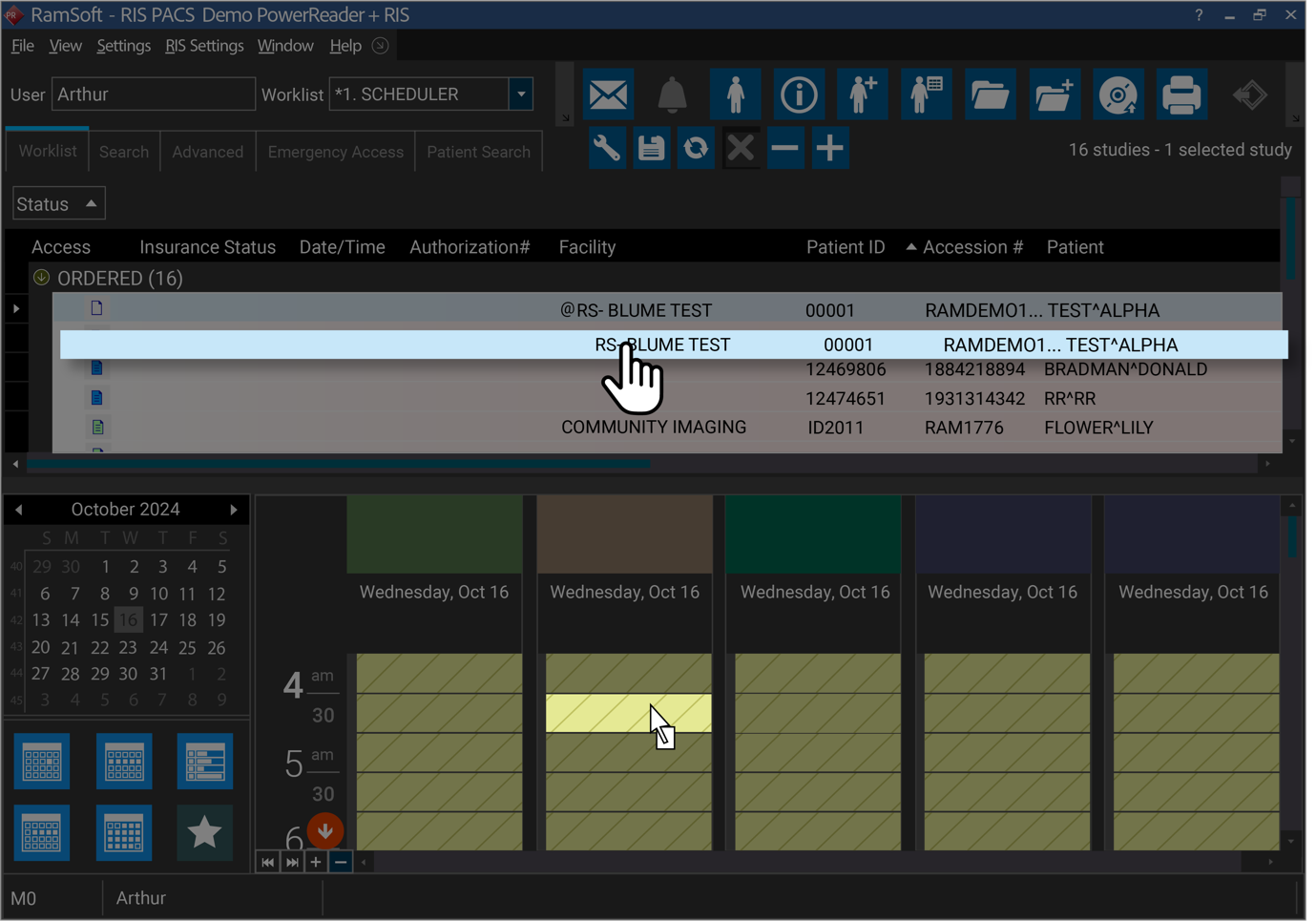1316x921 pixels.
Task: Save the worklist with floppy disk icon
Action: 651,148
